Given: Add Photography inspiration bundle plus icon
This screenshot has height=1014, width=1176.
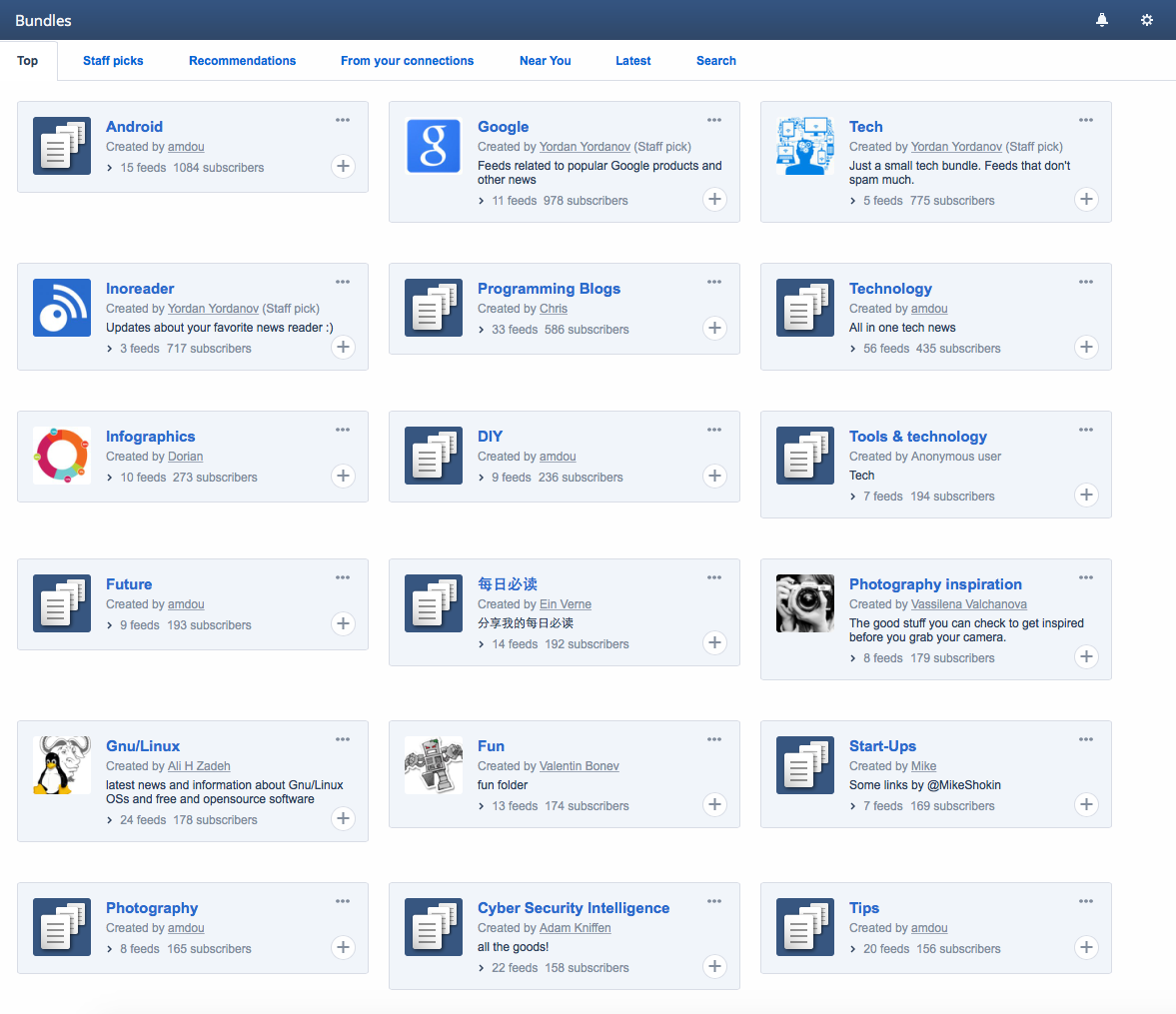Looking at the screenshot, I should 1086,656.
